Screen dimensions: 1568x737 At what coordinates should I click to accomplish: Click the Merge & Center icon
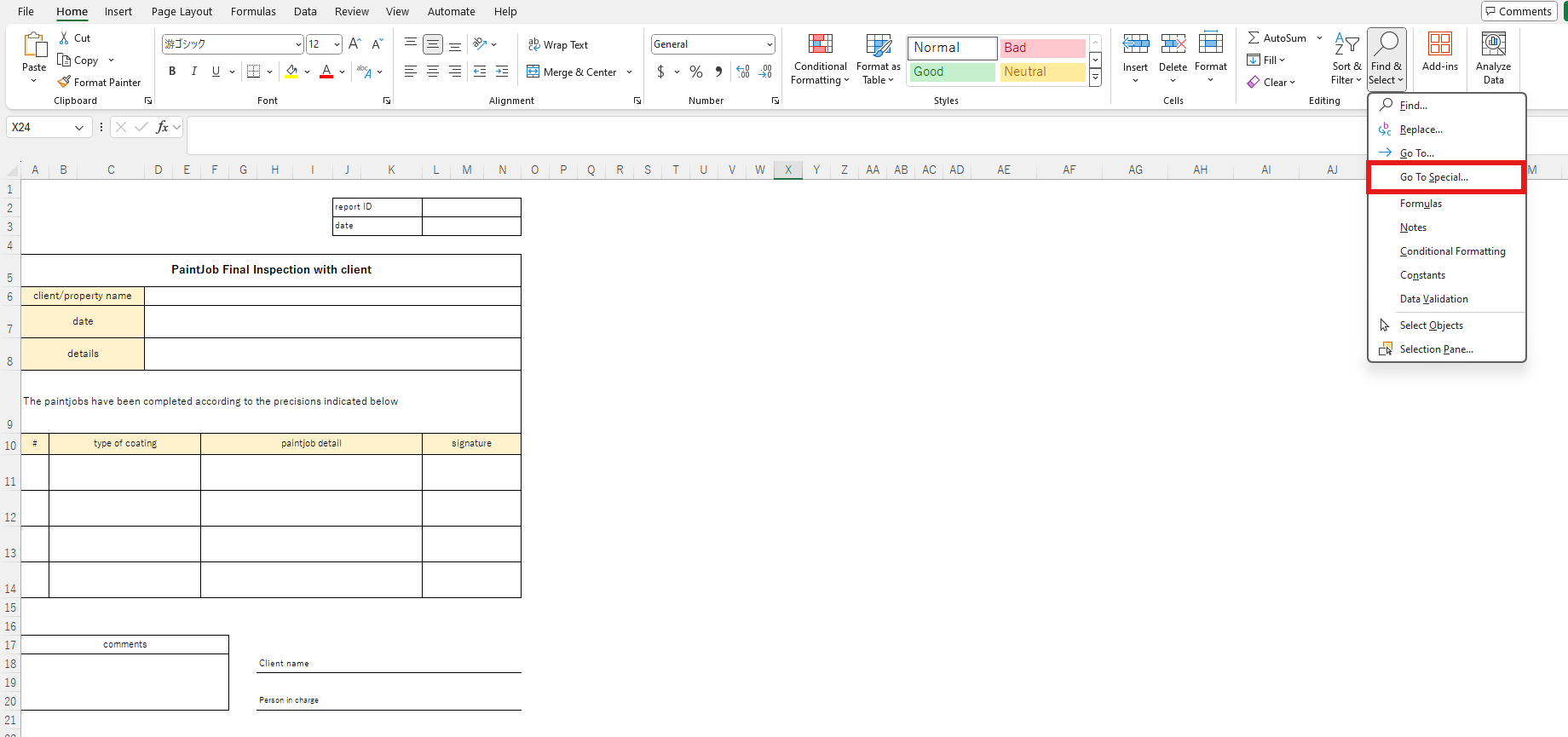click(533, 72)
